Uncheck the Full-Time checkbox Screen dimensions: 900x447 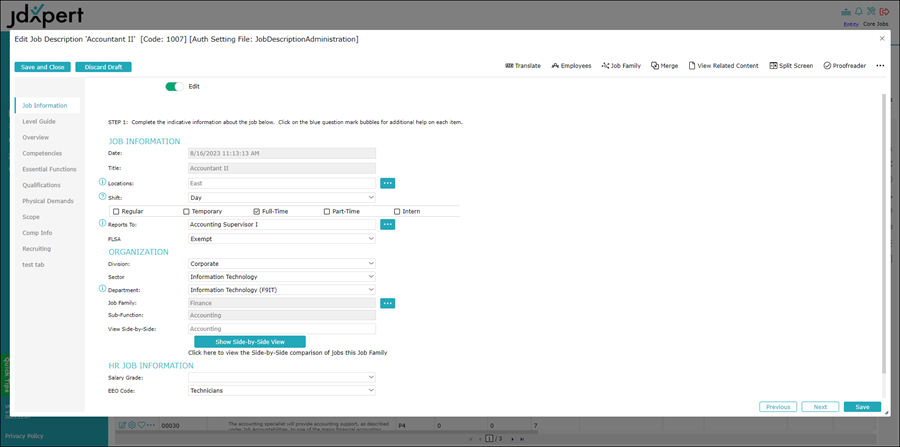257,211
